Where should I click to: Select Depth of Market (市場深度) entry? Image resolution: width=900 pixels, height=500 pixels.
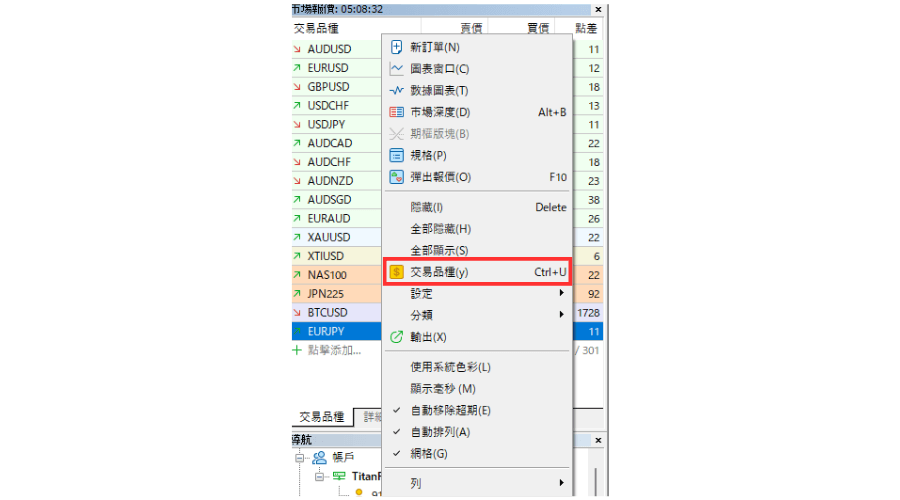[x=477, y=112]
